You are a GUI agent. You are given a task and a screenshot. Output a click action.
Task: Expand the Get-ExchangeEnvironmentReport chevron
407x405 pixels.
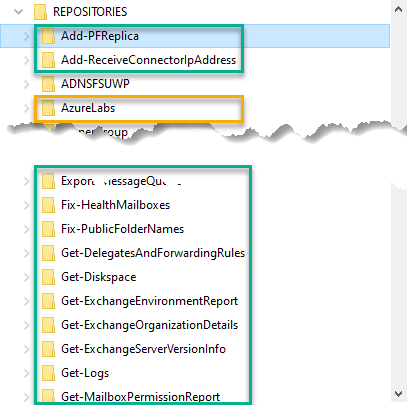[27, 301]
